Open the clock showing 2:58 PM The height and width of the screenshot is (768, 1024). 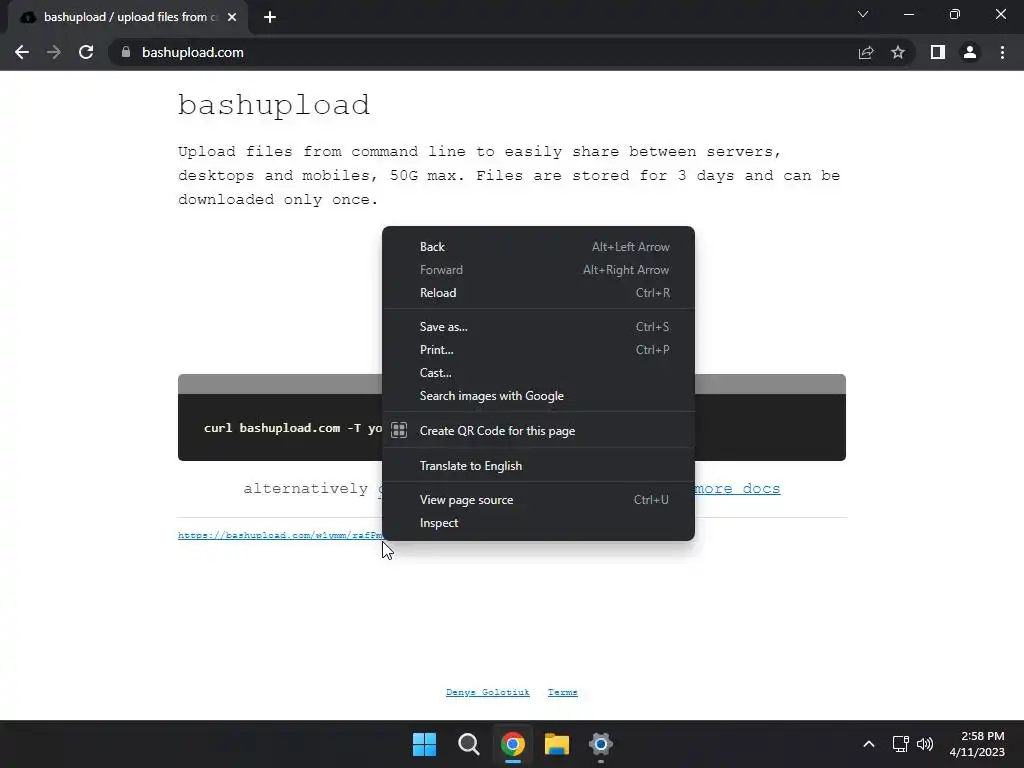point(977,744)
